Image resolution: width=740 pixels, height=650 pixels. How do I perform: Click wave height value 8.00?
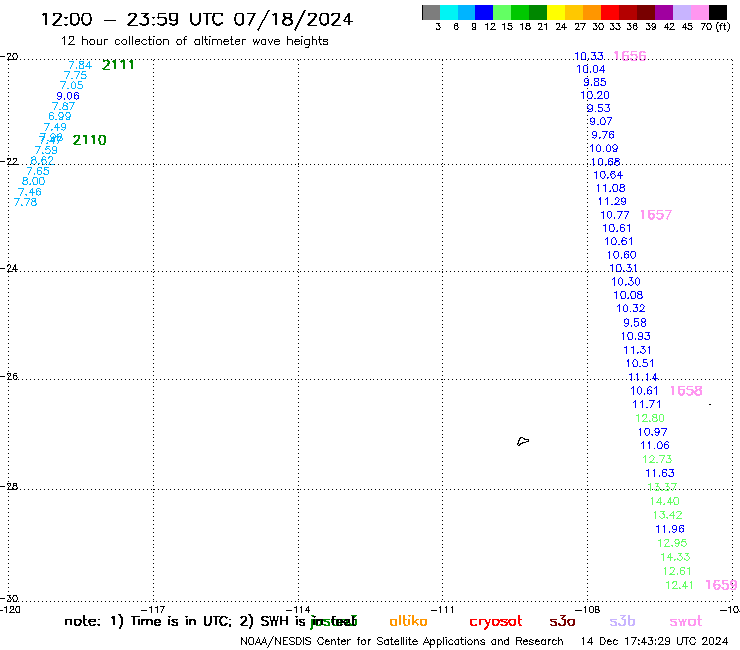[34, 181]
